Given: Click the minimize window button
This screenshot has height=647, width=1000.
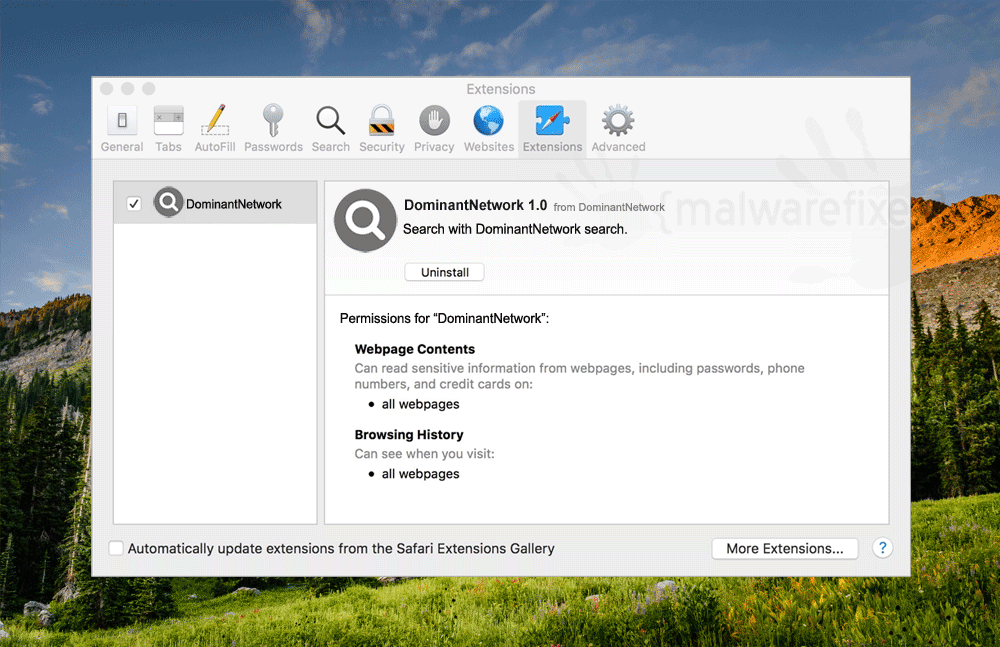Looking at the screenshot, I should 128,89.
